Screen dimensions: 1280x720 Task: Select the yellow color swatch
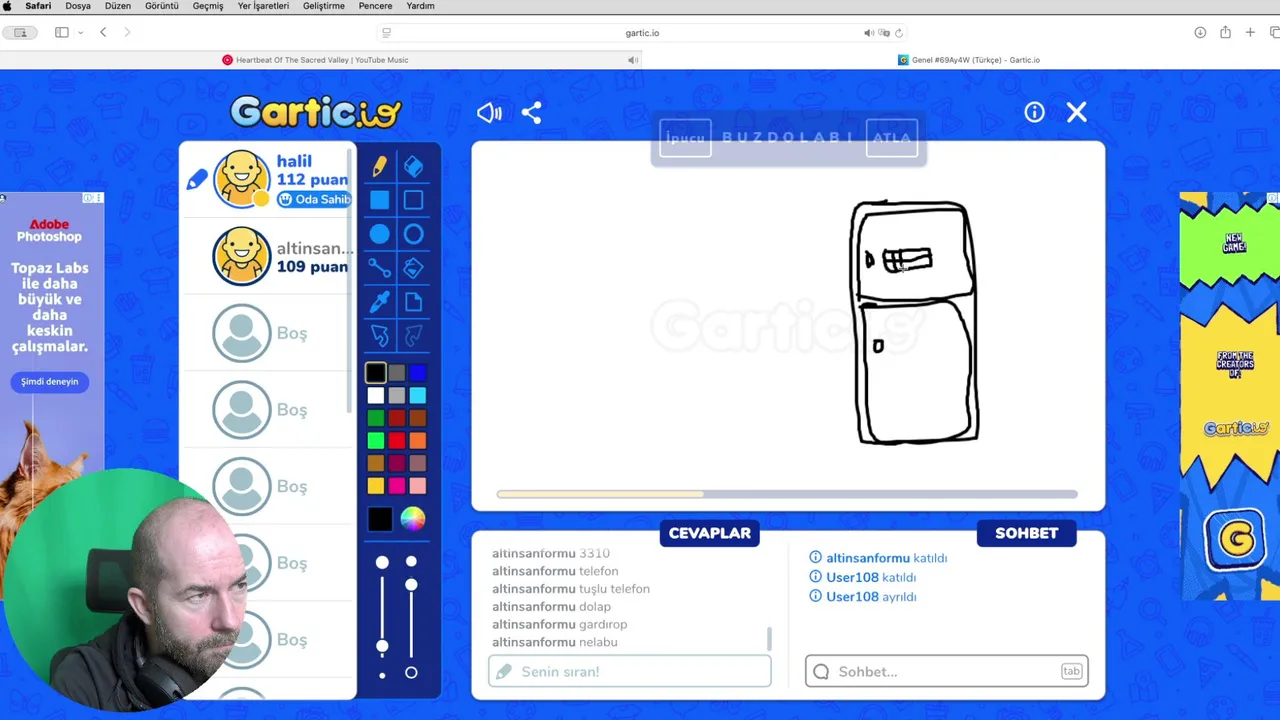376,486
